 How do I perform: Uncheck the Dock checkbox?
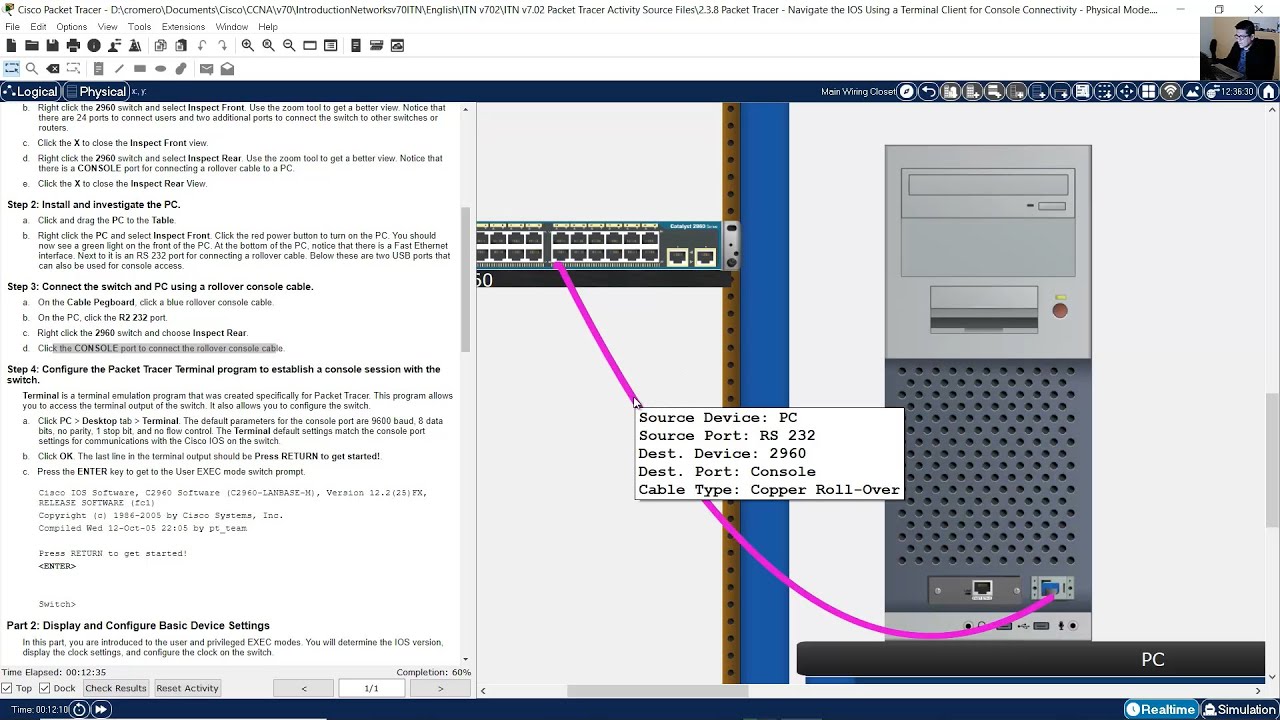coord(45,688)
